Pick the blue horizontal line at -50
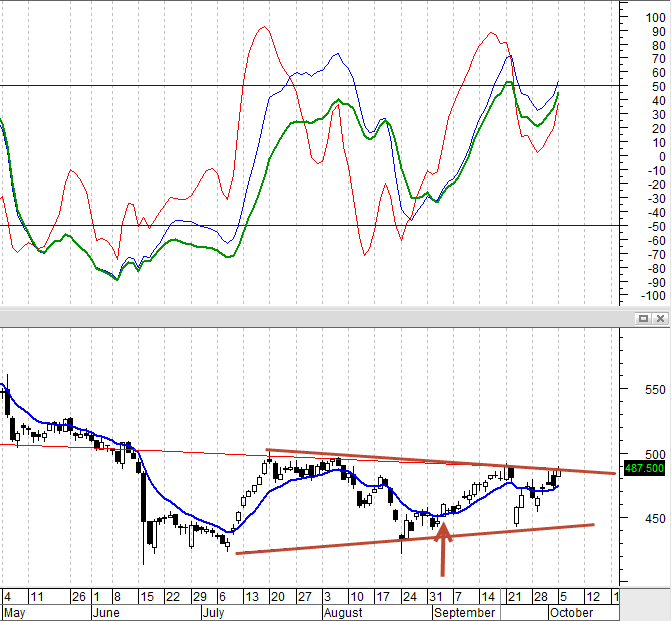This screenshot has width=672, height=621. point(309,225)
